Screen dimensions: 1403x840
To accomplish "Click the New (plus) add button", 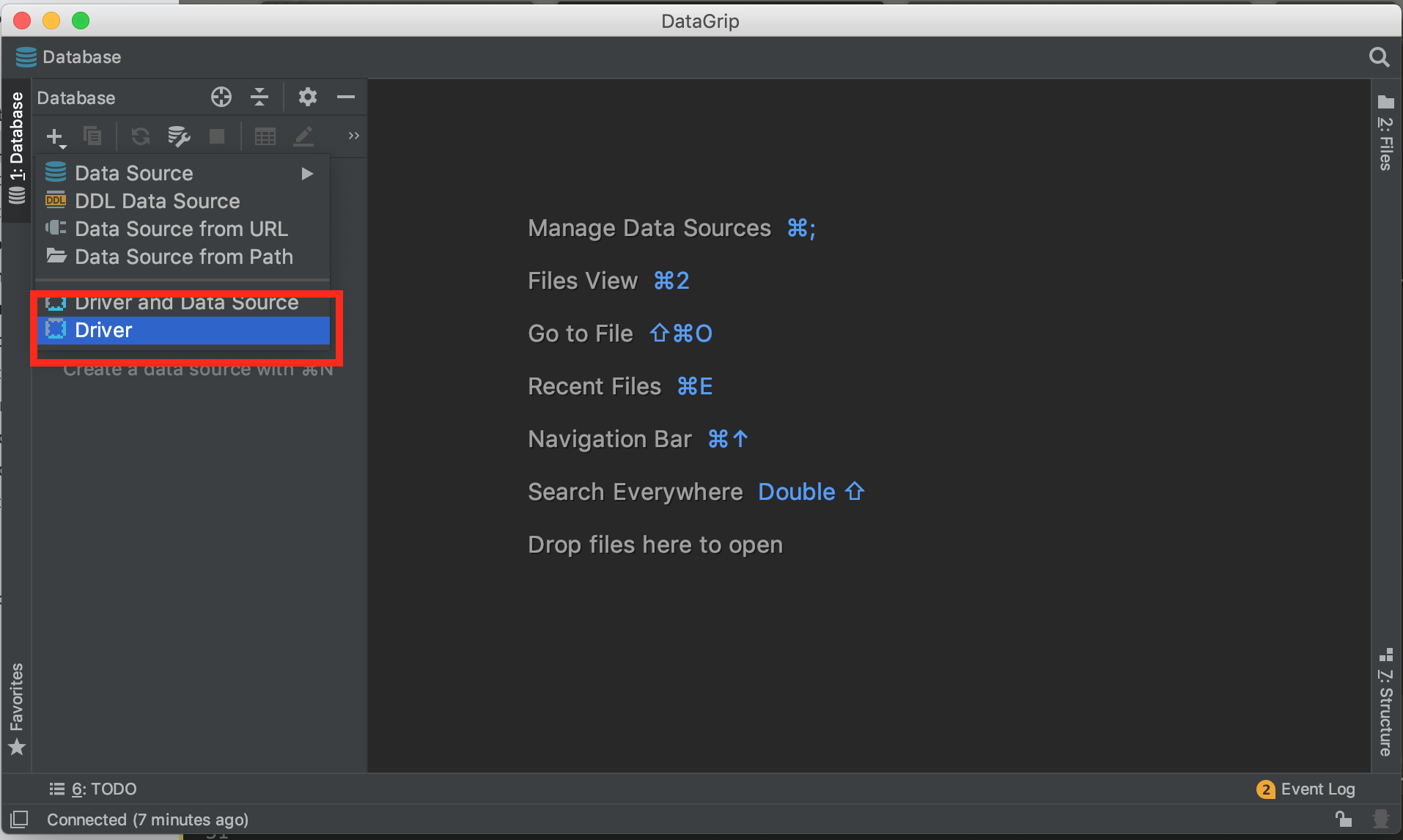I will tap(56, 136).
